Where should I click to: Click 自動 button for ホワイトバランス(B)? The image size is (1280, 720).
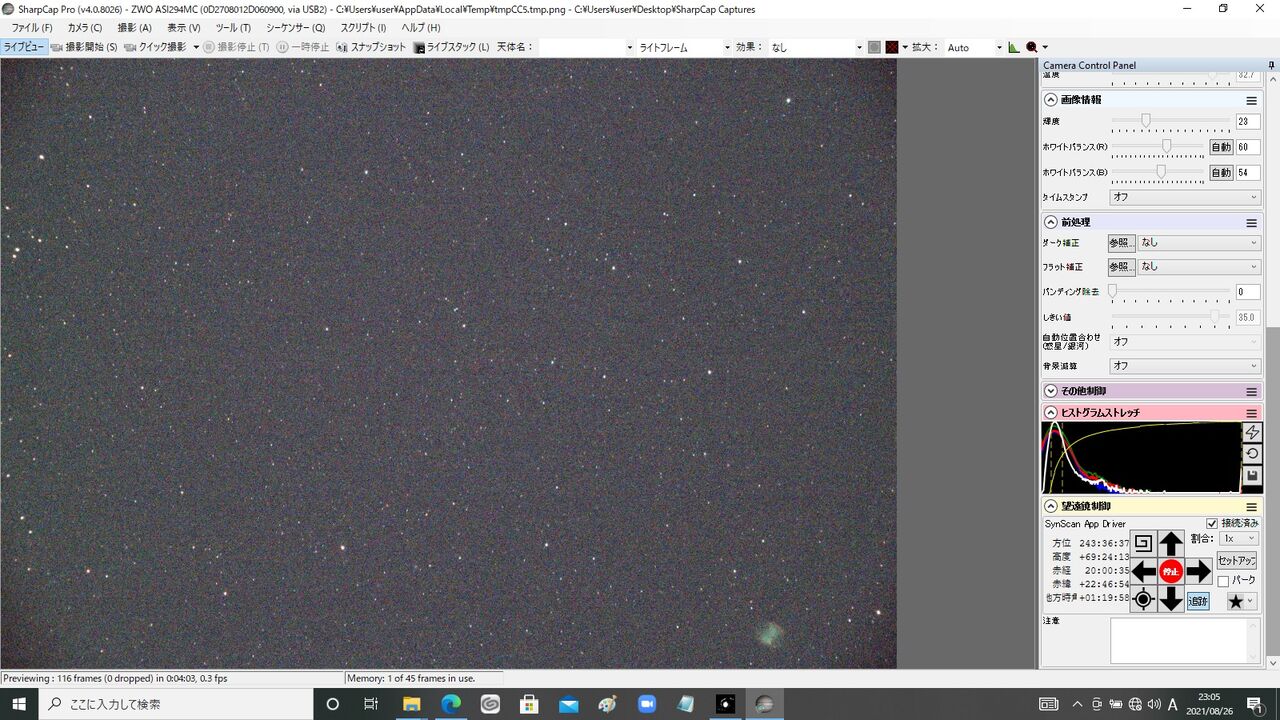click(x=1221, y=172)
